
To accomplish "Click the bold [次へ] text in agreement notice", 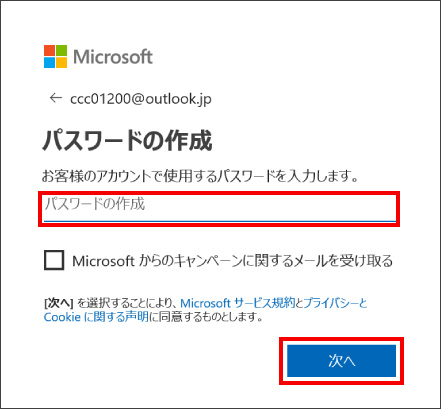I will tap(58, 303).
